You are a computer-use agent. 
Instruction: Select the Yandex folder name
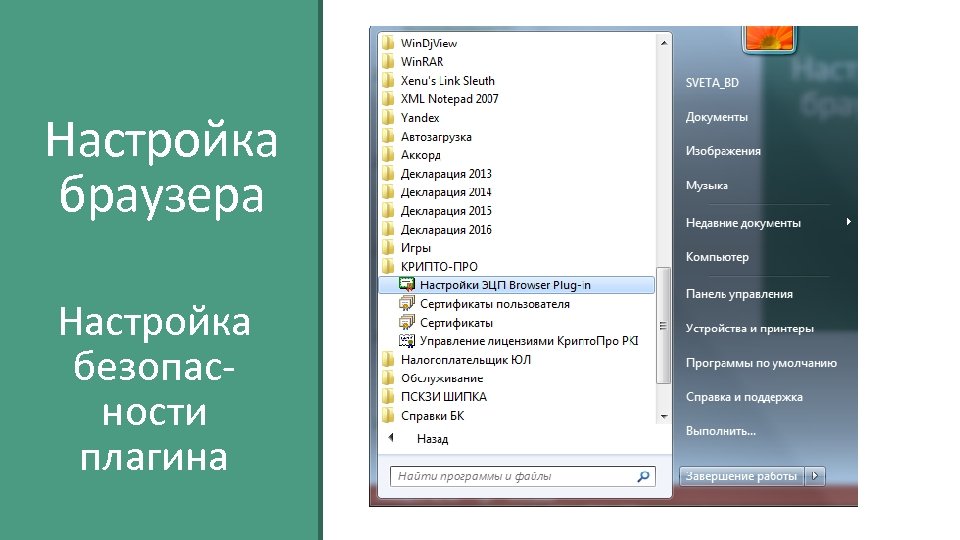pos(420,118)
